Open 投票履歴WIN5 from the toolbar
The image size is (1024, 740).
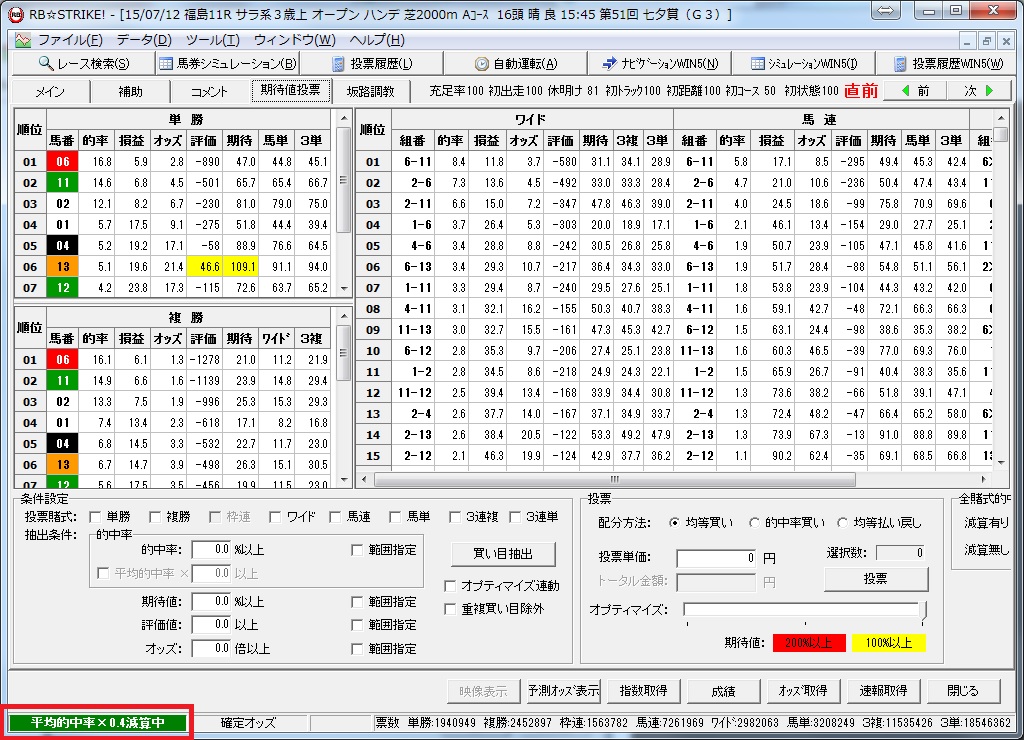[x=949, y=63]
